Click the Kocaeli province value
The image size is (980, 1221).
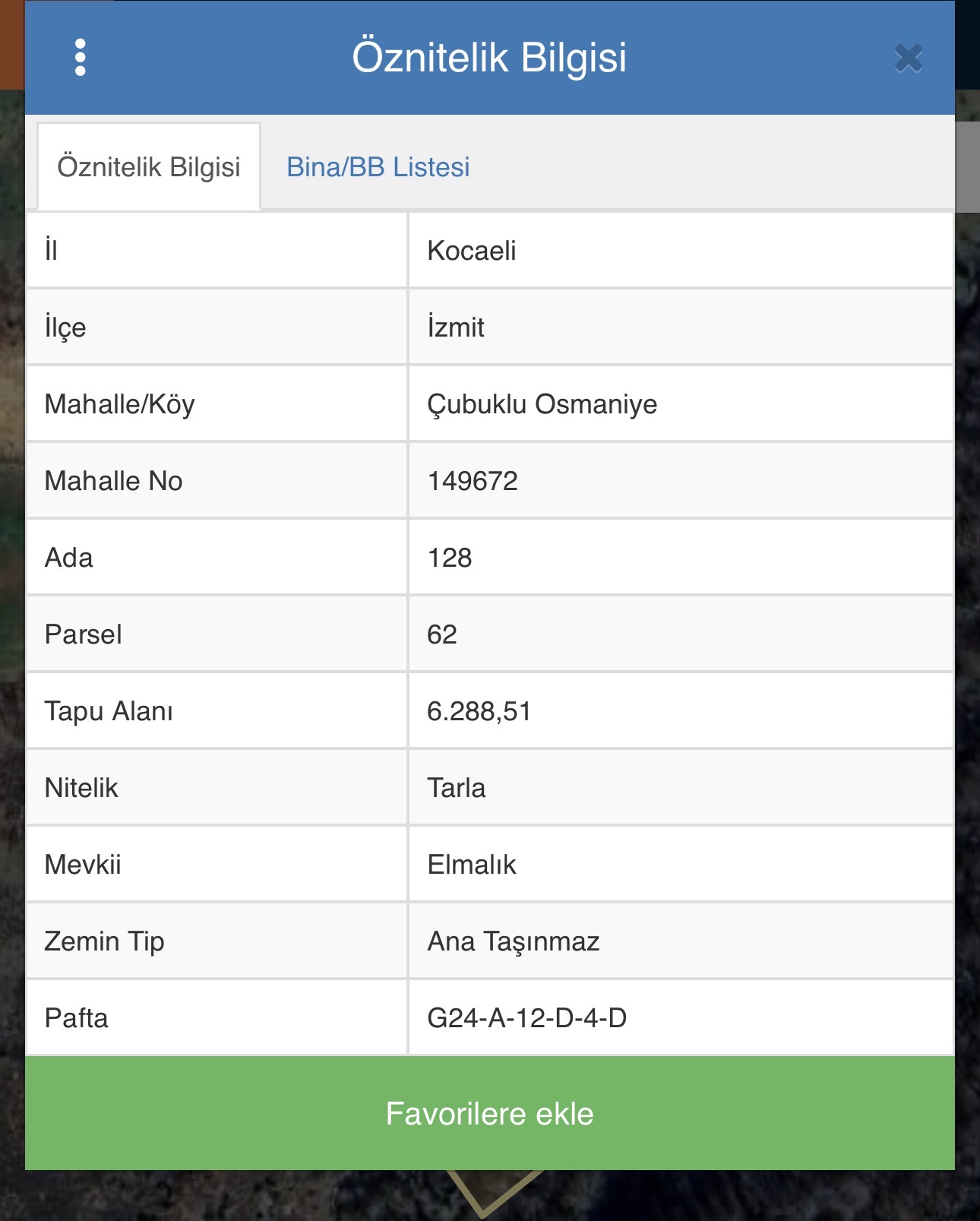pyautogui.click(x=472, y=251)
